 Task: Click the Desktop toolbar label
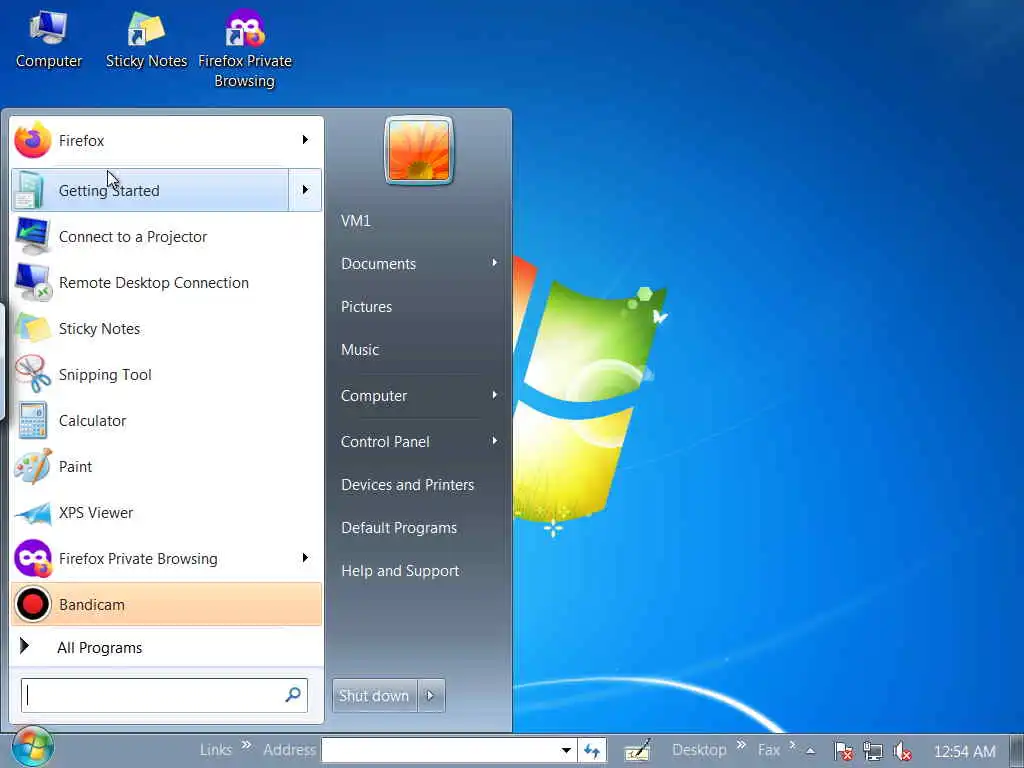pyautogui.click(x=699, y=750)
